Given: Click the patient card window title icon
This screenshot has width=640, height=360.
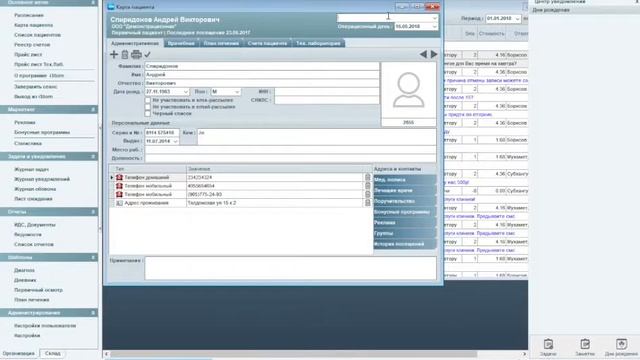Looking at the screenshot, I should pos(111,7).
